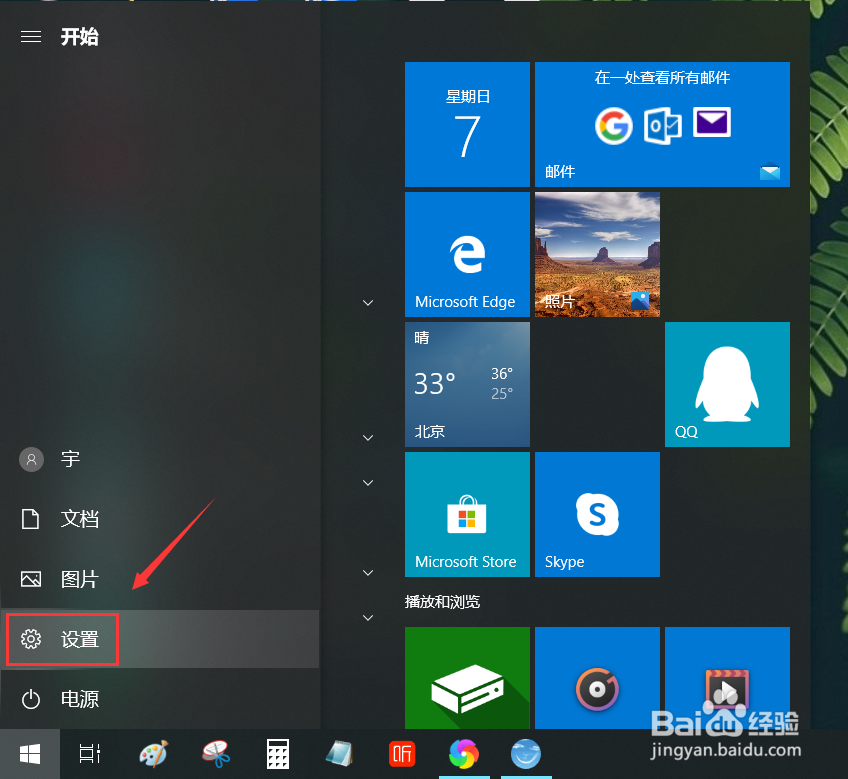Screen dimensions: 848x779
Task: Open the Paint palette taskbar icon
Action: [154, 754]
